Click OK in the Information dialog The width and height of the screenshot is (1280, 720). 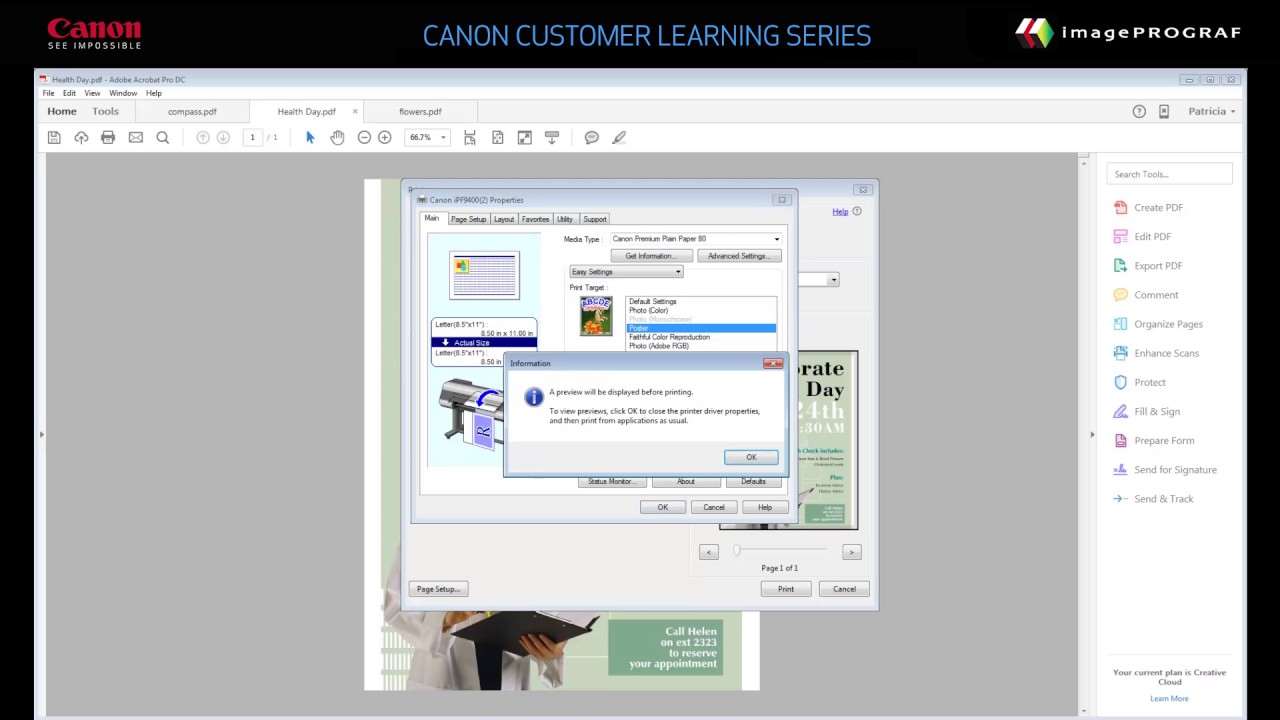[x=751, y=457]
